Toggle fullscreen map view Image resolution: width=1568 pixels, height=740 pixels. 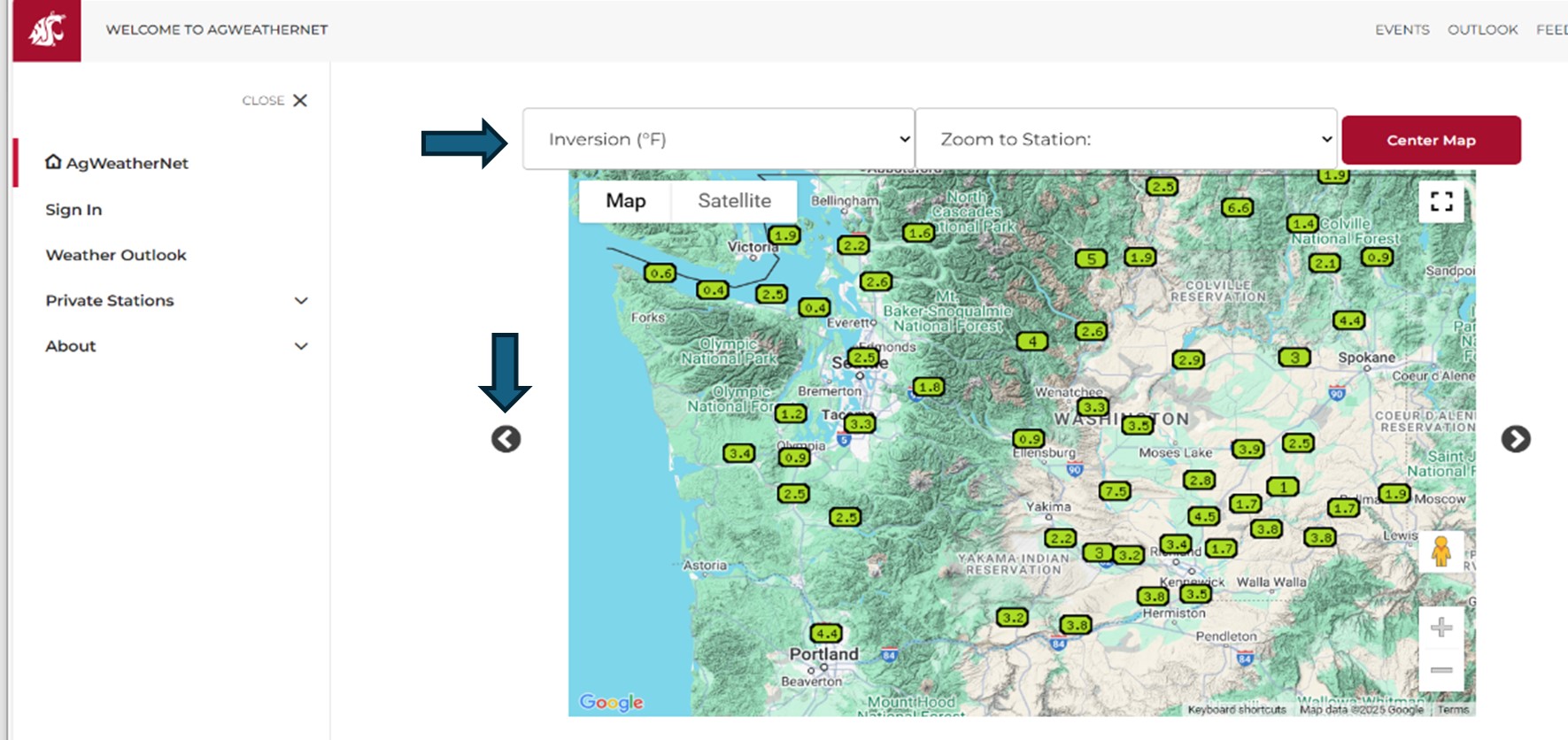pos(1441,202)
